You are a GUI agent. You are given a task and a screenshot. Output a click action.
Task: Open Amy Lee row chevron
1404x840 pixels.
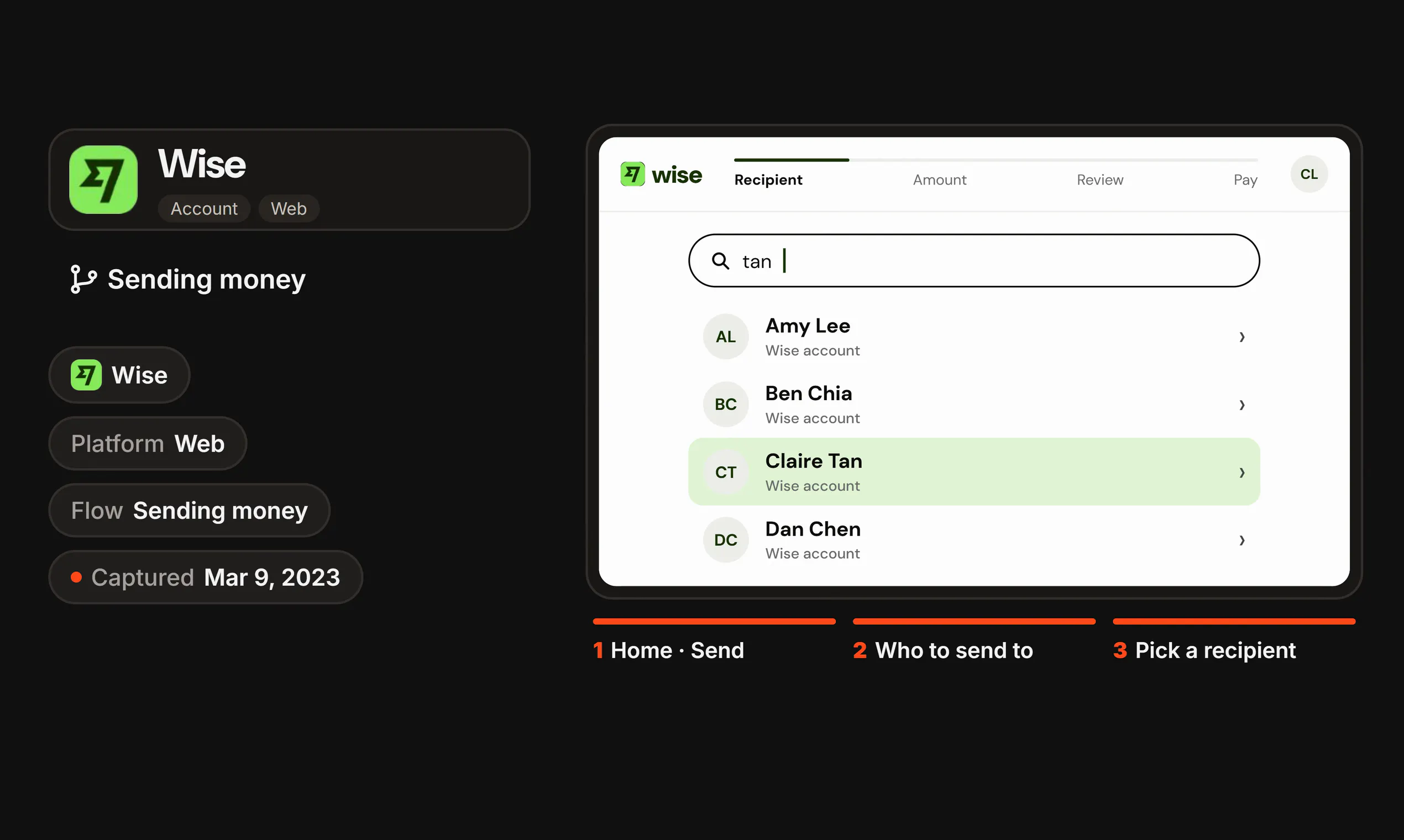[1241, 337]
